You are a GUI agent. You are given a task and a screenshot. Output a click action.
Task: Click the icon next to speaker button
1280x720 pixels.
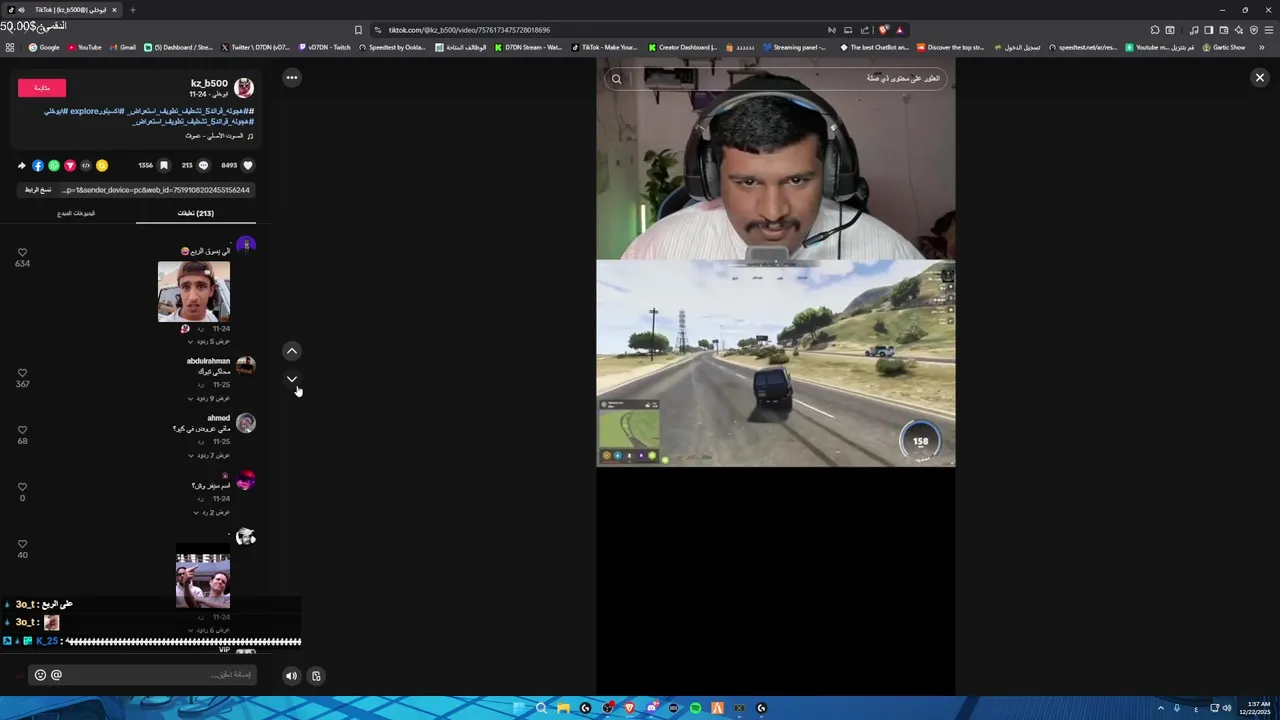click(316, 675)
